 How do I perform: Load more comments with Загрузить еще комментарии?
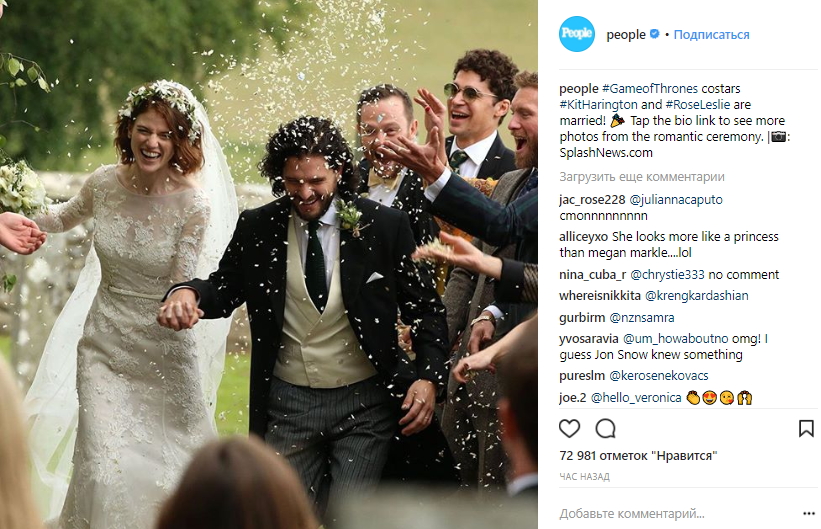point(641,177)
